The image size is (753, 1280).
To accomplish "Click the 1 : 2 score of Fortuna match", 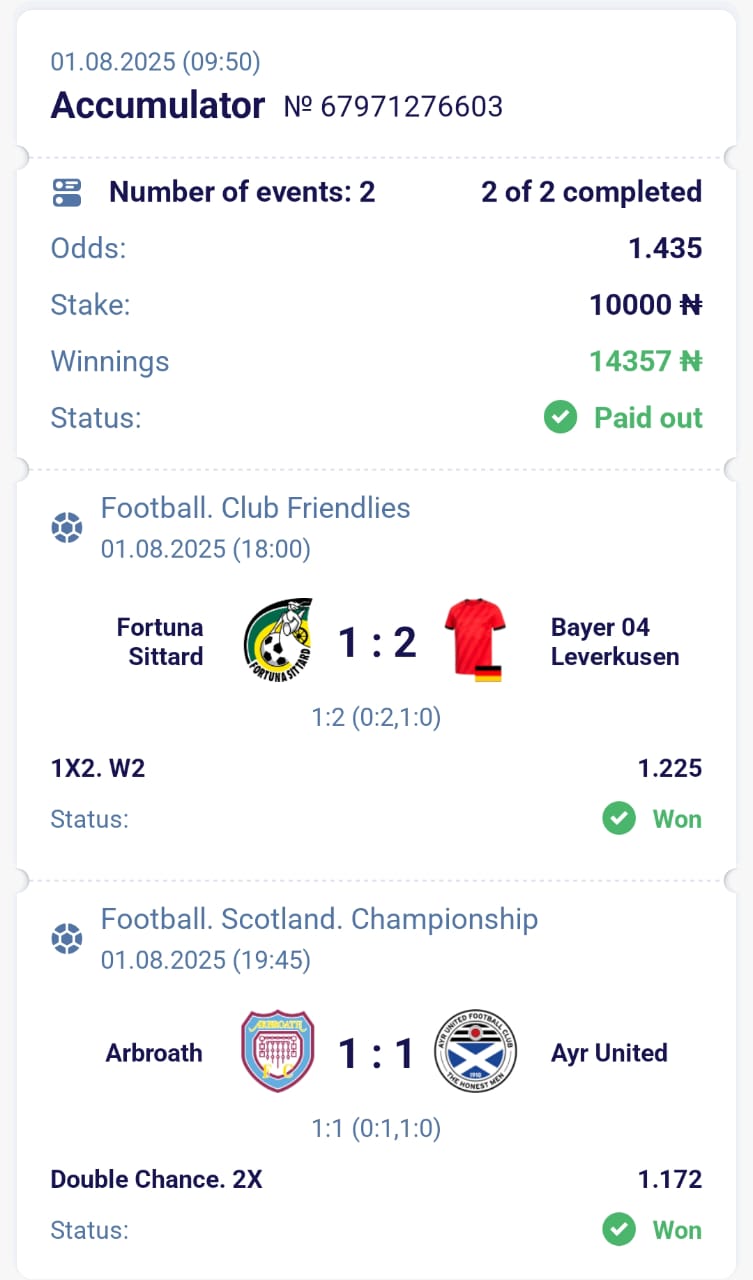I will [376, 641].
